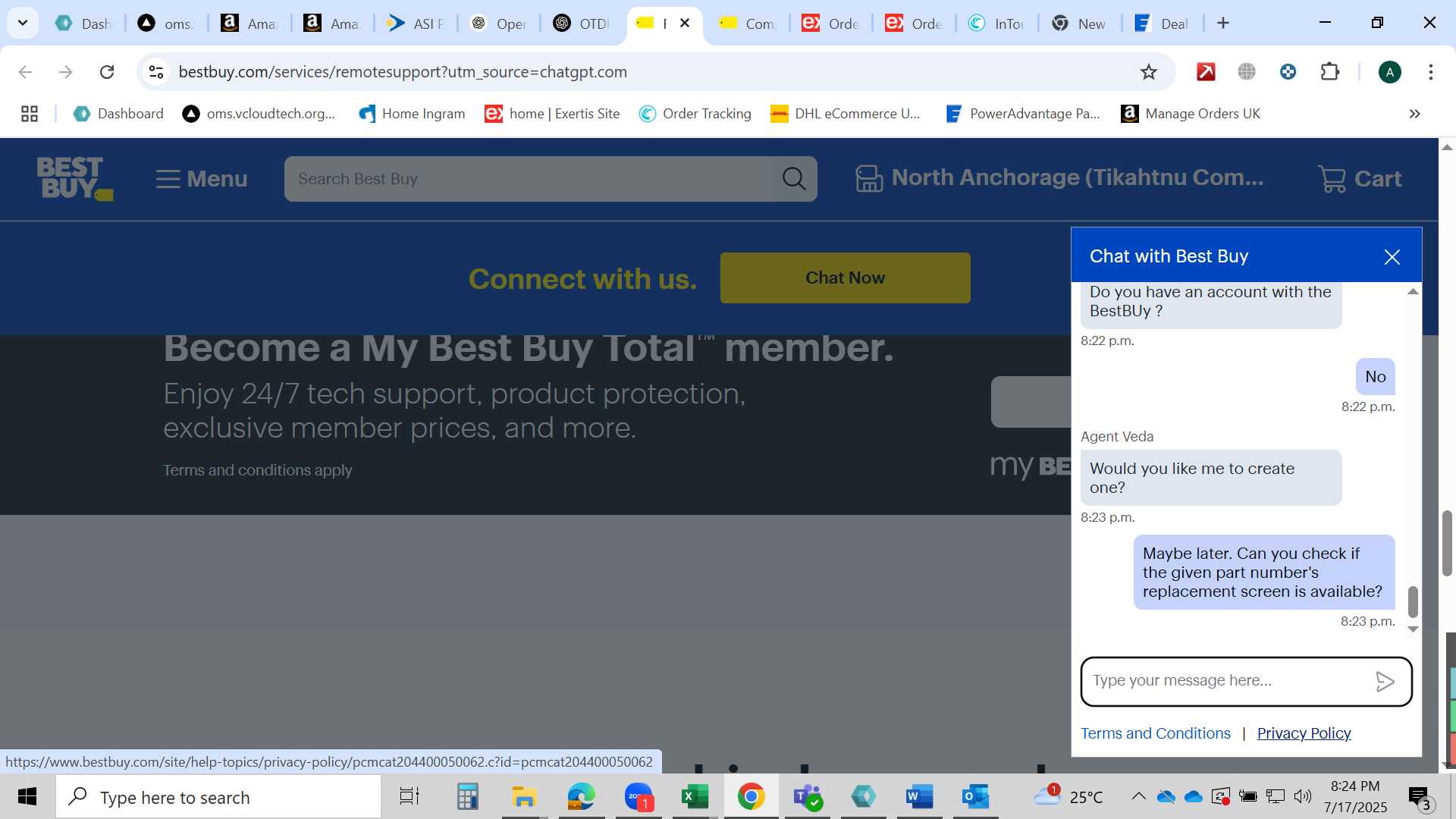Click the page vertical scrollbar thumb
The height and width of the screenshot is (819, 1456).
click(1447, 543)
